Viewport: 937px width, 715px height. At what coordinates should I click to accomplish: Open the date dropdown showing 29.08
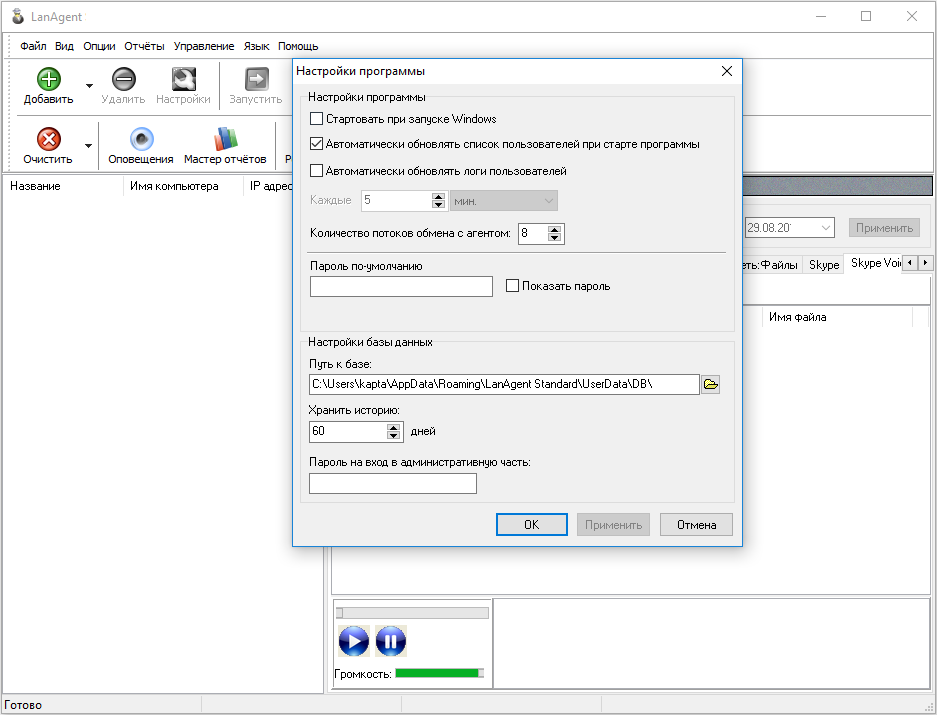tap(825, 228)
